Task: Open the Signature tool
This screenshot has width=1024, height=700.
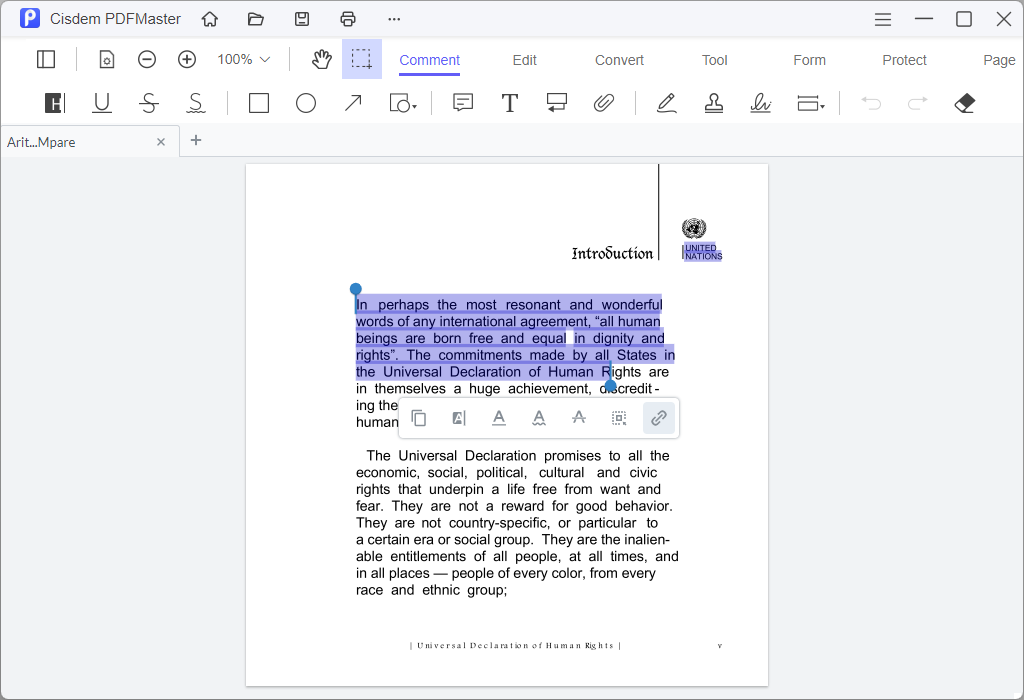Action: pos(761,103)
